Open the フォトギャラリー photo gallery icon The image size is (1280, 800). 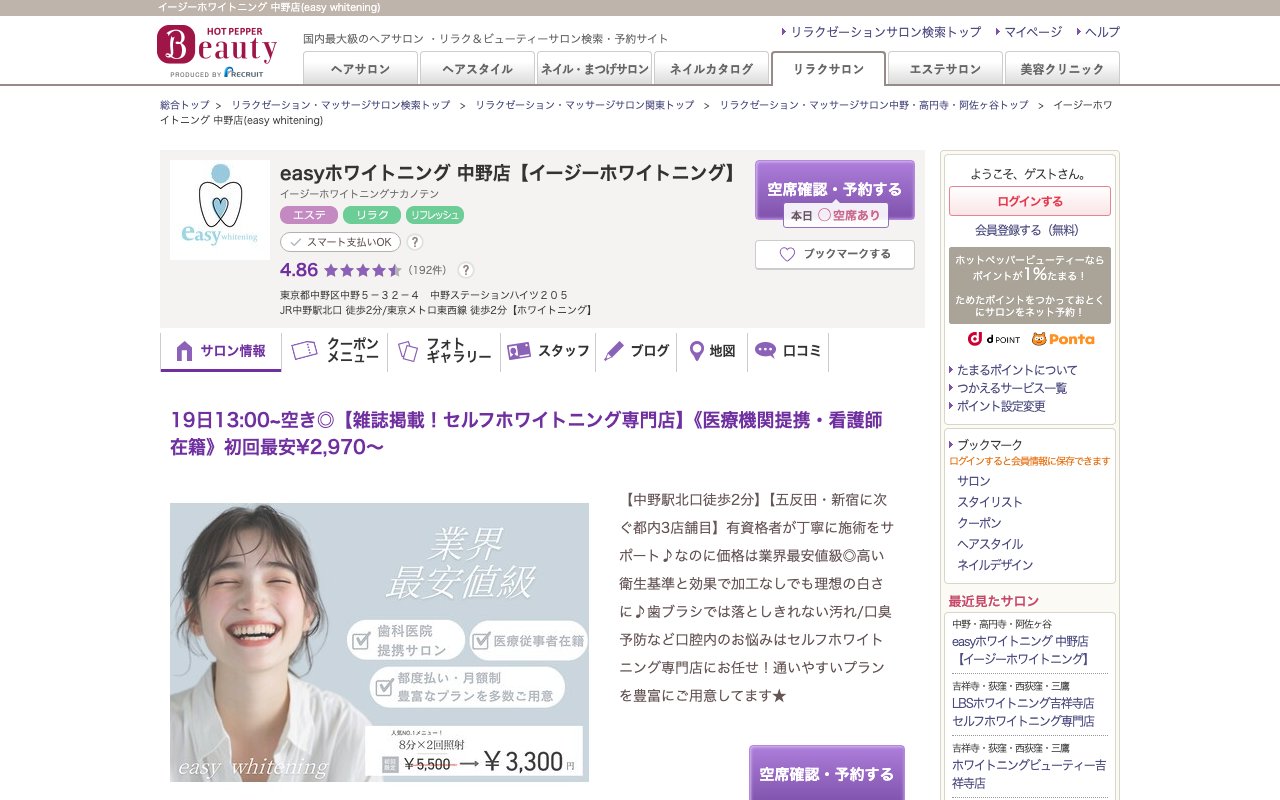(x=406, y=350)
